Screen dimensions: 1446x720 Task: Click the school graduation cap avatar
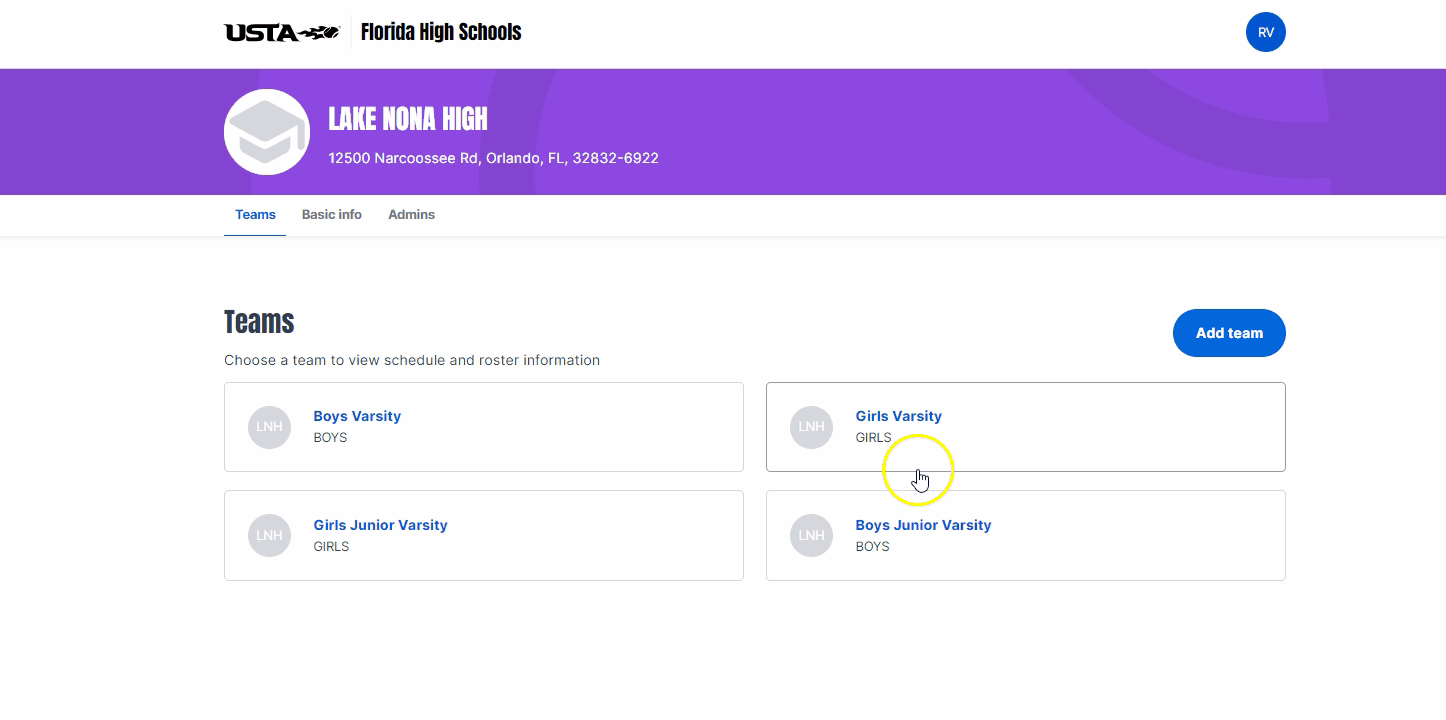click(x=267, y=132)
